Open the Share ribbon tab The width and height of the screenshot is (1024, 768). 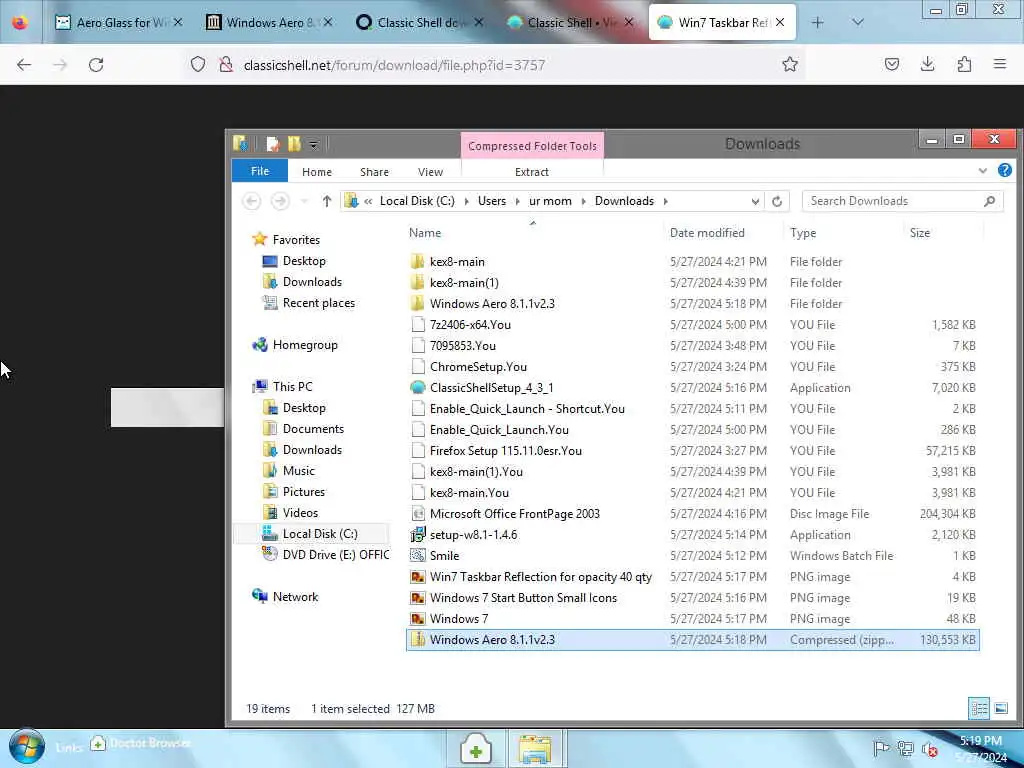coord(374,172)
